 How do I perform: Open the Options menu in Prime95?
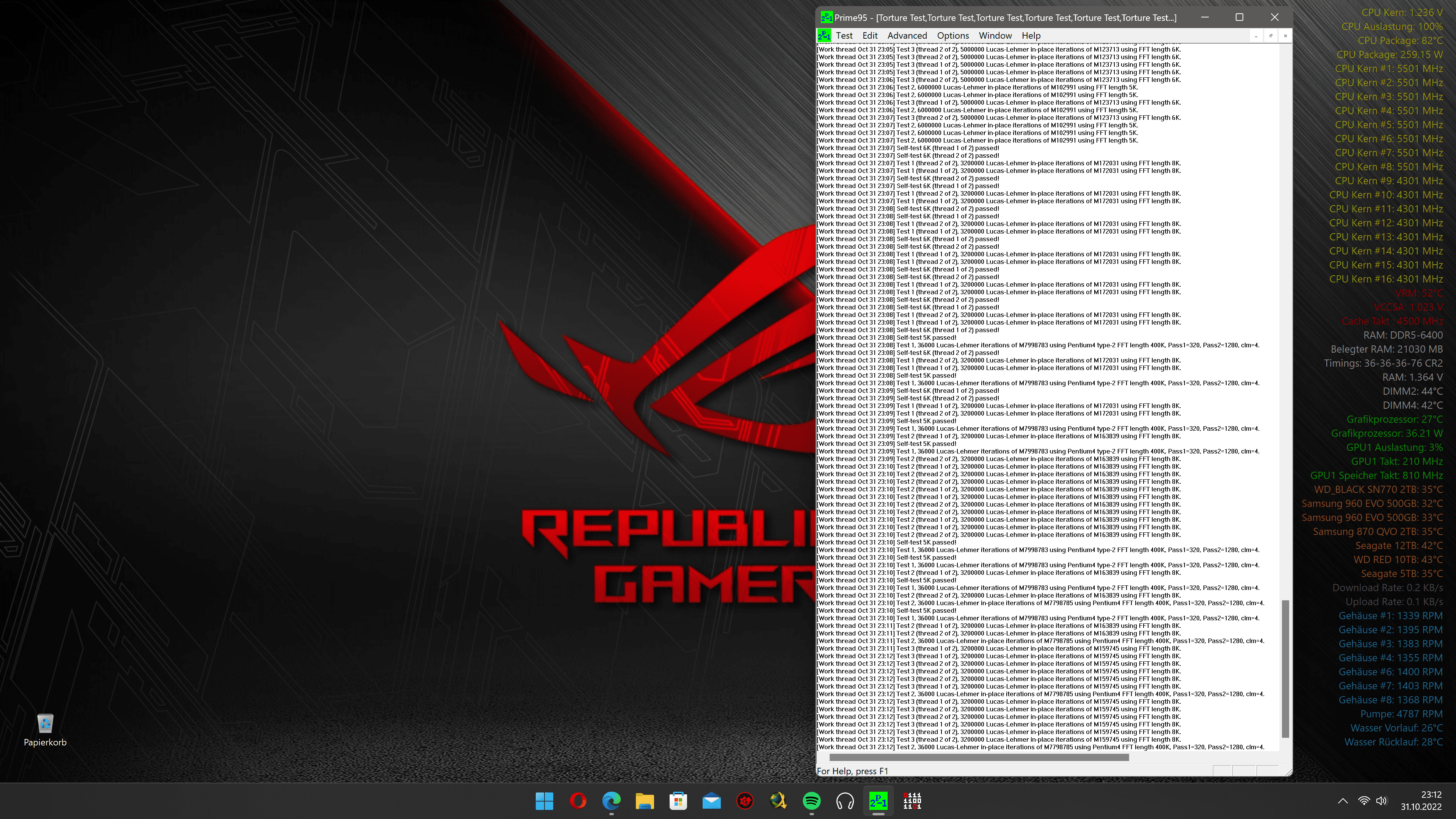953,36
